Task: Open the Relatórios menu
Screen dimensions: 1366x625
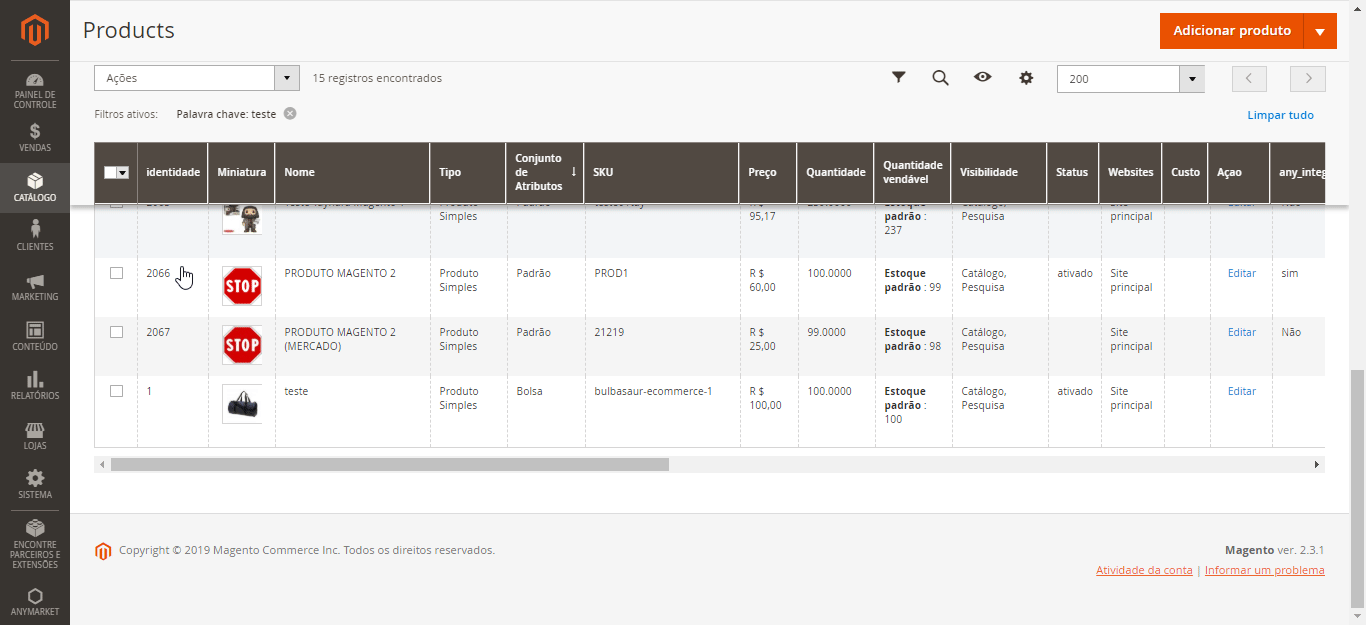Action: [x=35, y=385]
